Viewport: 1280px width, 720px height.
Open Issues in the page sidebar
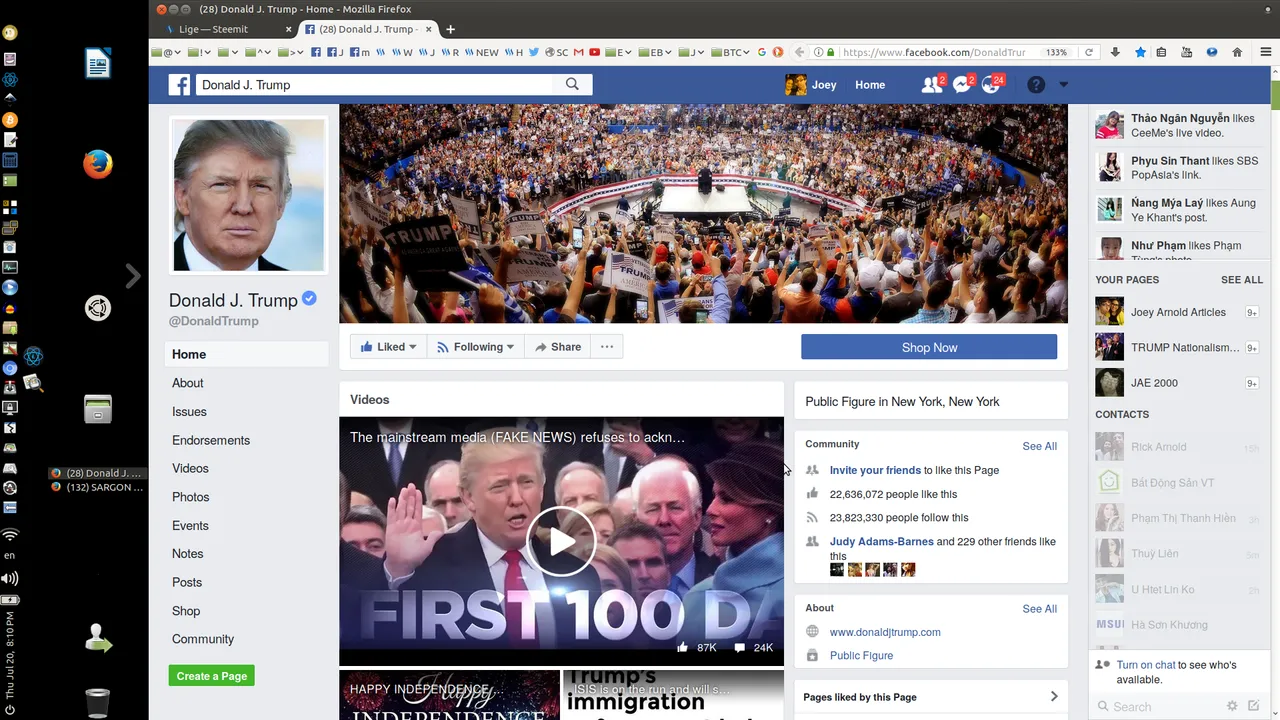click(x=189, y=411)
